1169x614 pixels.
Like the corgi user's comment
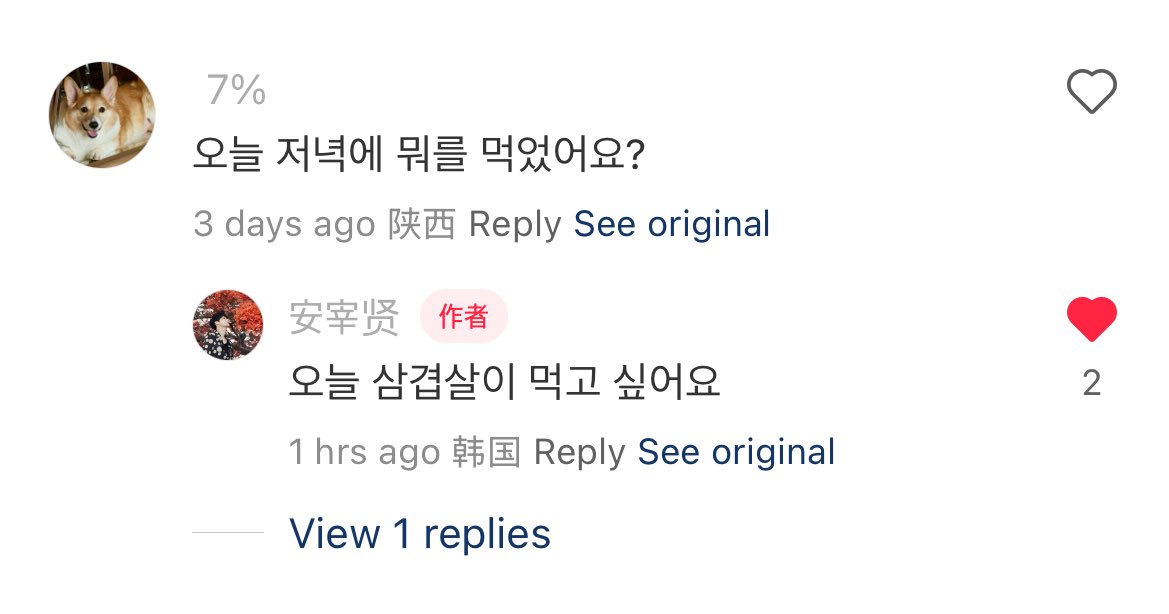[1091, 93]
